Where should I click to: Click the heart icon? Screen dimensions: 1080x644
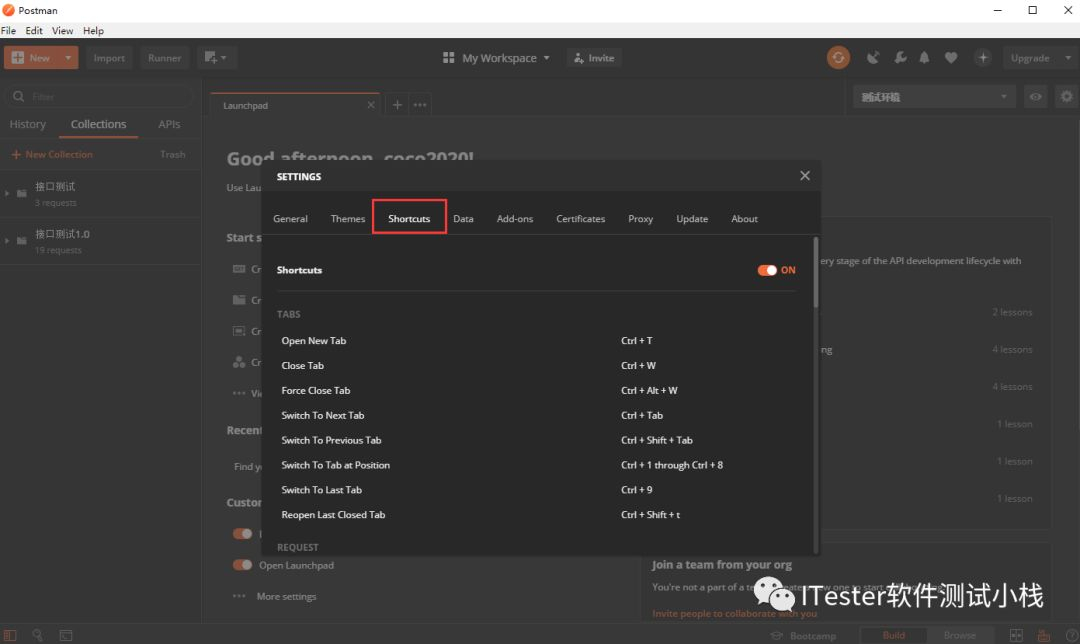tap(951, 58)
